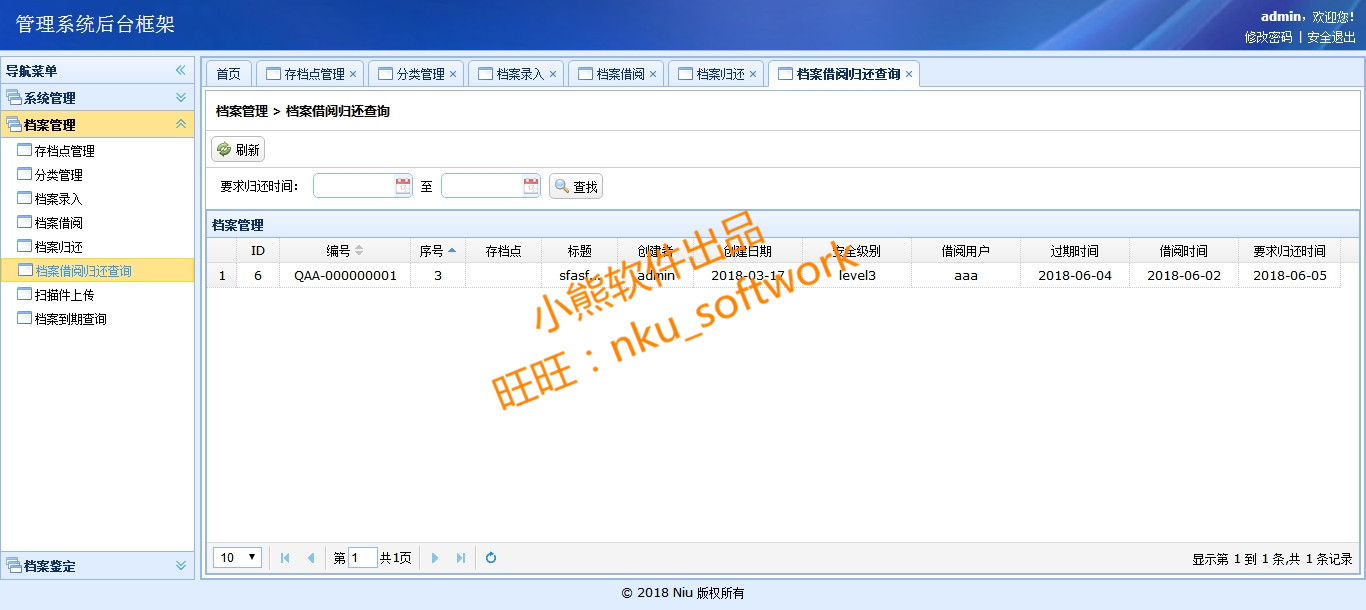1366x610 pixels.
Task: Open calendar picker for end date
Action: 530,186
